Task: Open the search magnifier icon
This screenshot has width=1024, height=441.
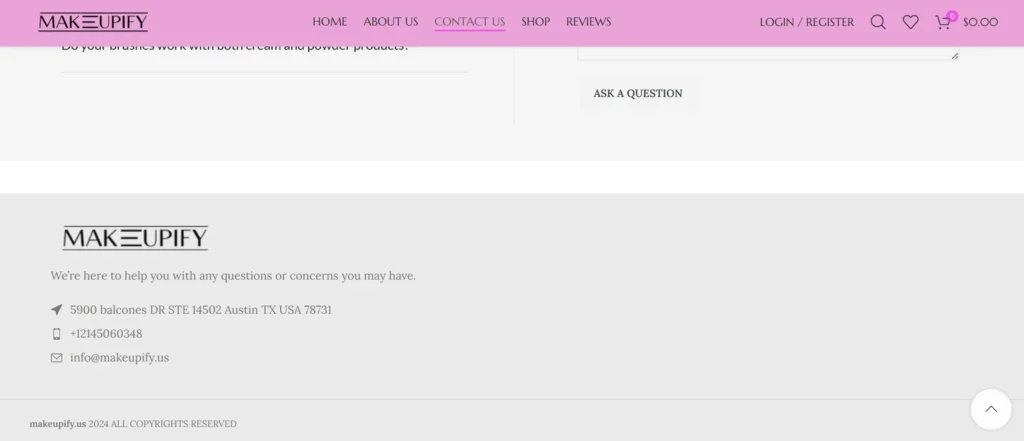Action: [878, 22]
